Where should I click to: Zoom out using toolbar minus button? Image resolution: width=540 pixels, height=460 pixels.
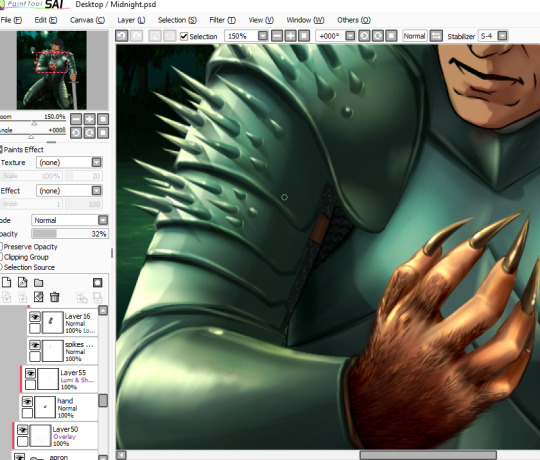[277, 36]
